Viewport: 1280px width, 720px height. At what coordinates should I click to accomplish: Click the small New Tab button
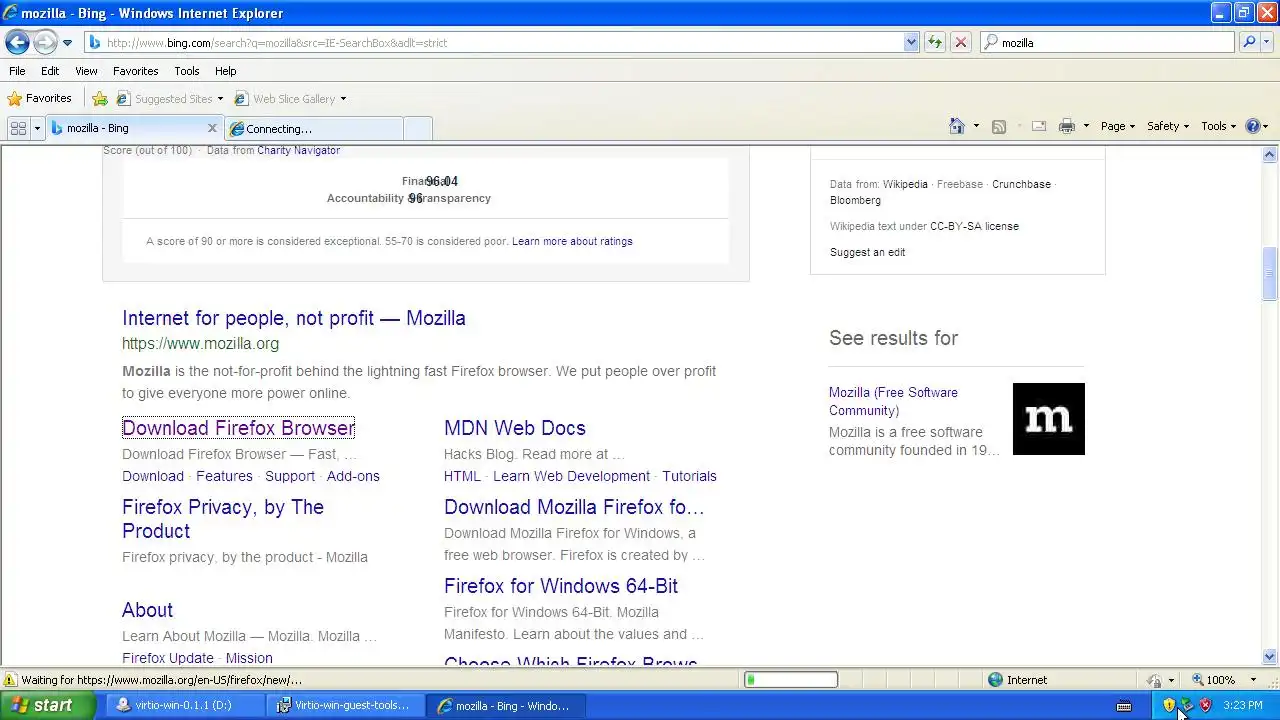tap(418, 129)
